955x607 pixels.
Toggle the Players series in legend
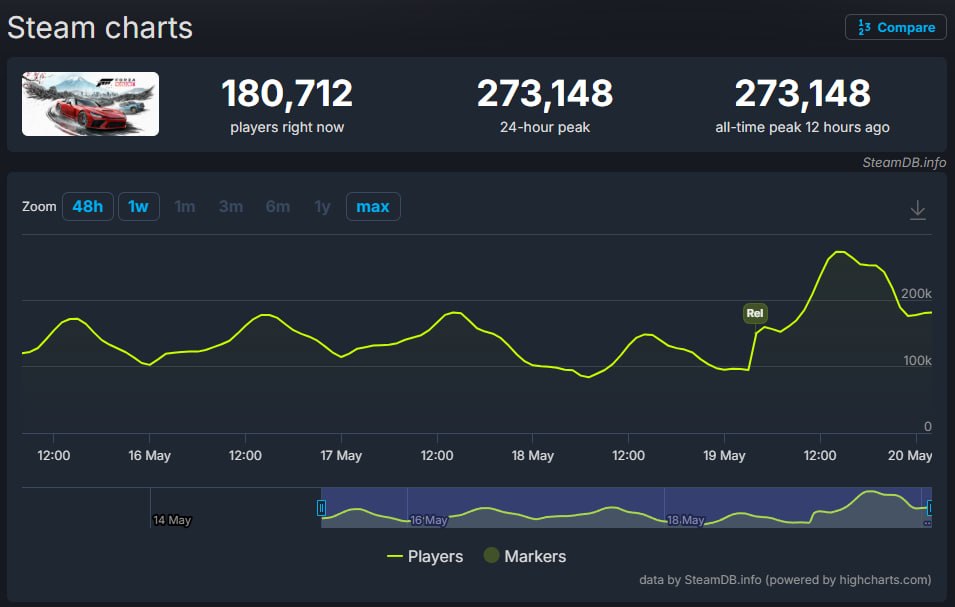[x=425, y=556]
